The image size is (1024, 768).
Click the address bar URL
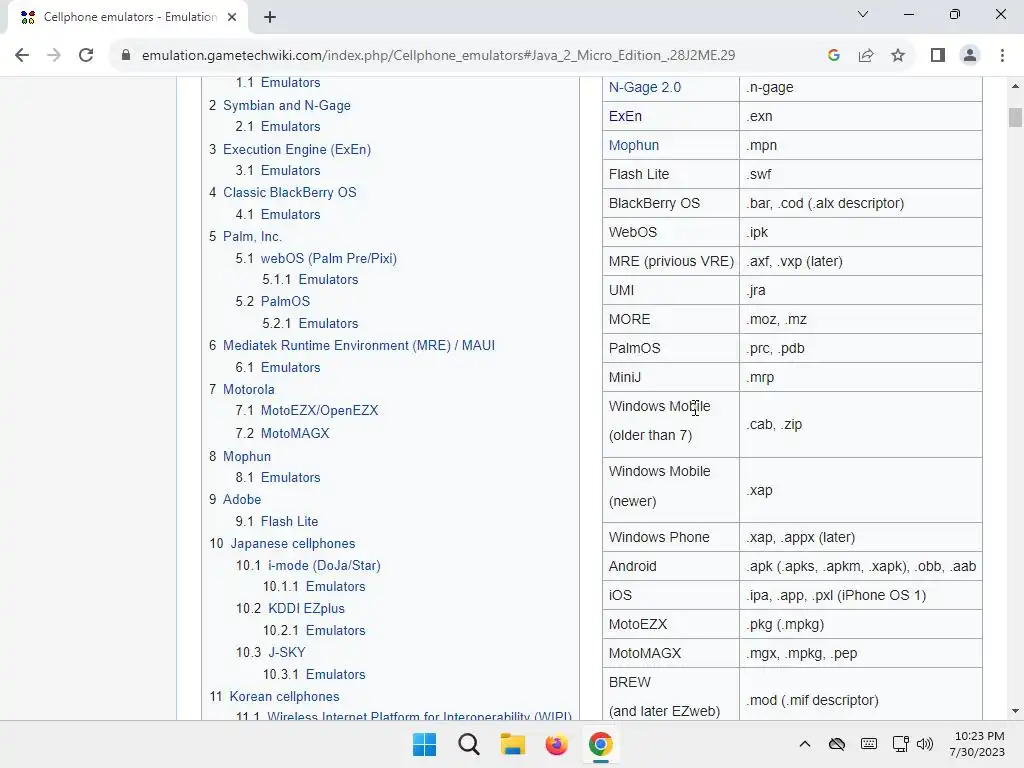click(x=438, y=56)
